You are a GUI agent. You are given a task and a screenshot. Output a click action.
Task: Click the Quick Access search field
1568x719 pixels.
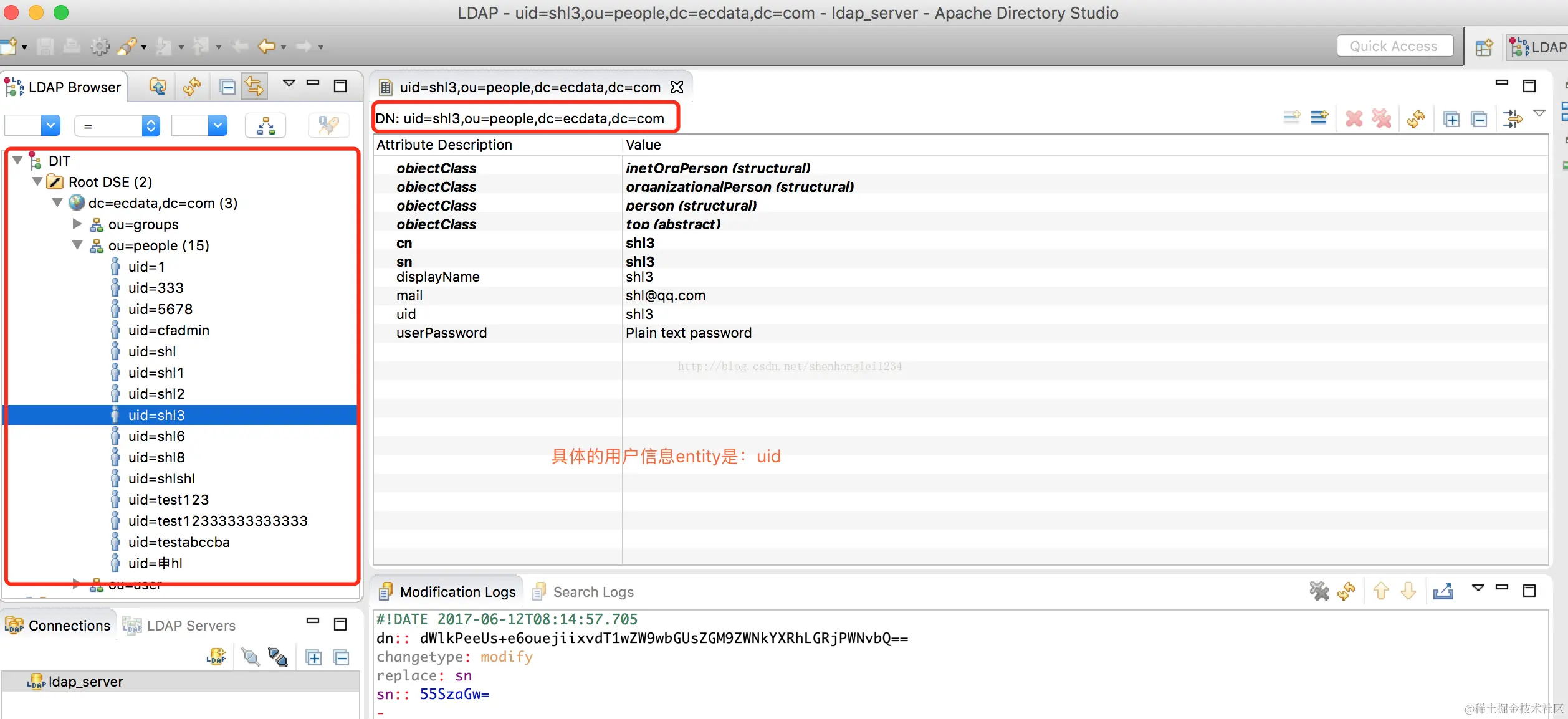[x=1394, y=46]
